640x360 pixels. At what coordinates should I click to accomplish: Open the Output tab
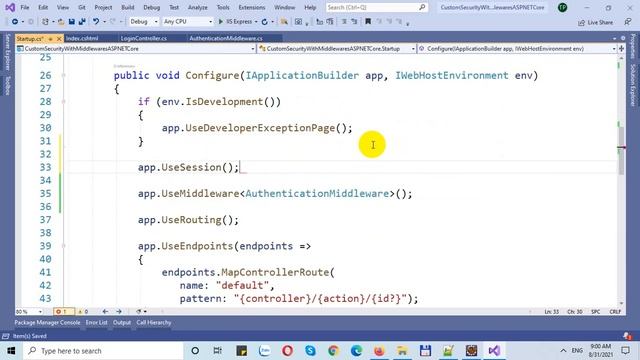122,322
